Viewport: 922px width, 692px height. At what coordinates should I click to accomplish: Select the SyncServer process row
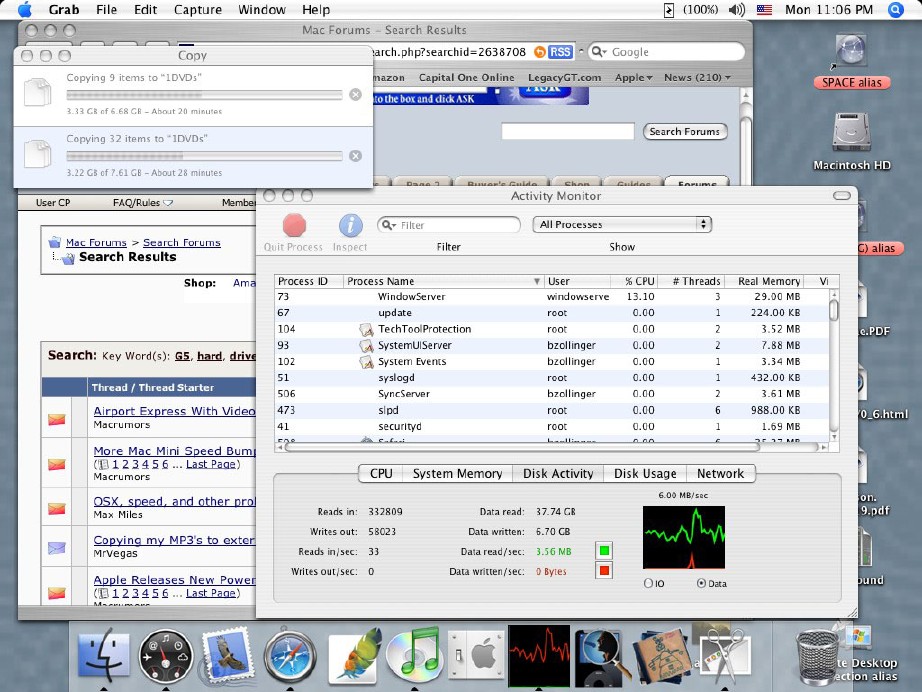(x=551, y=394)
